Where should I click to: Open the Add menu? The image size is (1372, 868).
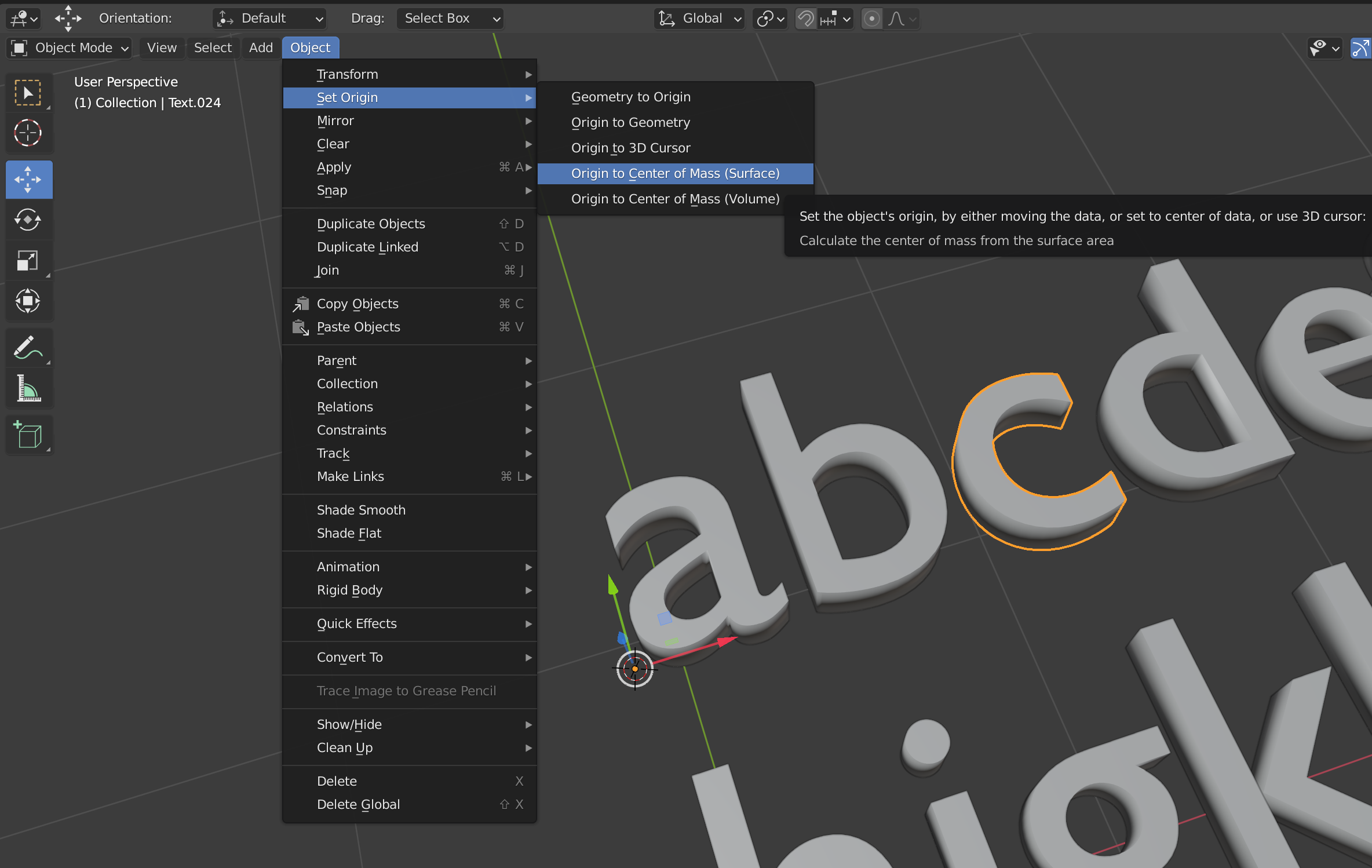[x=261, y=48]
